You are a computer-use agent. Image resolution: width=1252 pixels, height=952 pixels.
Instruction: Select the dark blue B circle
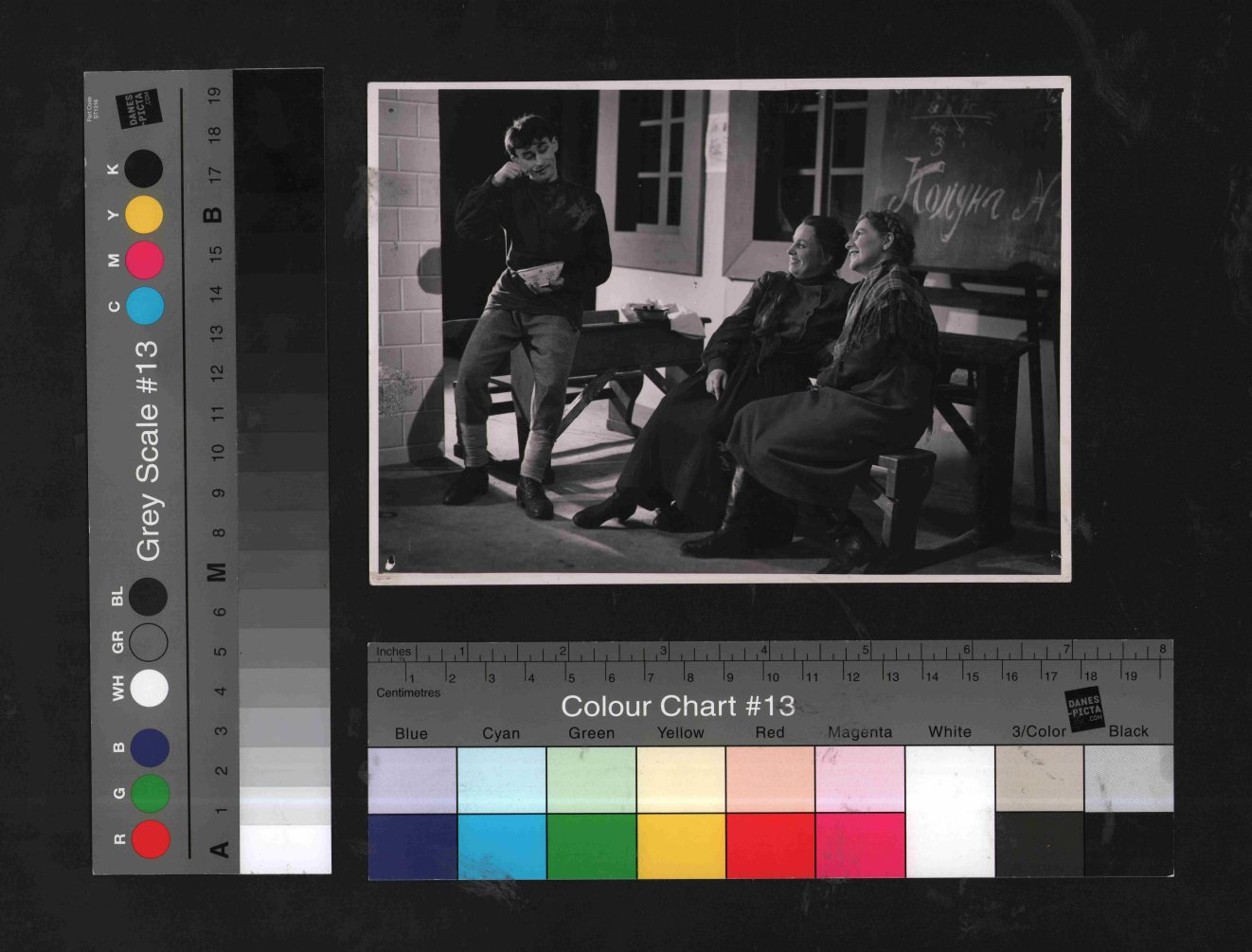(151, 747)
